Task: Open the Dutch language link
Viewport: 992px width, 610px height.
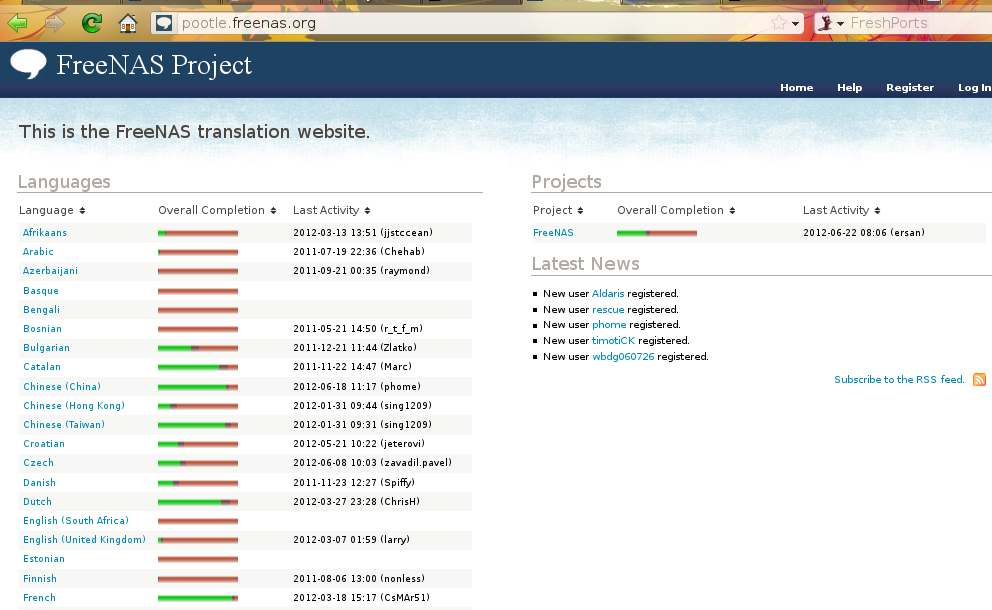Action: tap(37, 501)
